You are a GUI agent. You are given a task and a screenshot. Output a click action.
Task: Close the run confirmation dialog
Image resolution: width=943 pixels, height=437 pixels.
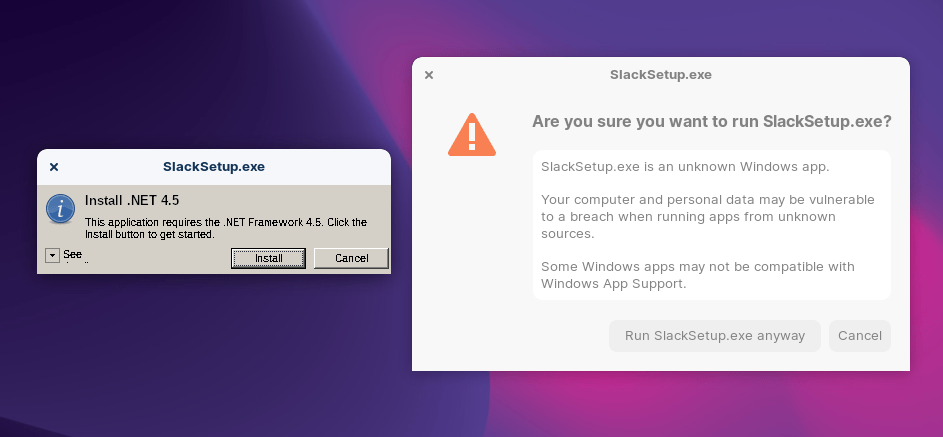(x=429, y=75)
